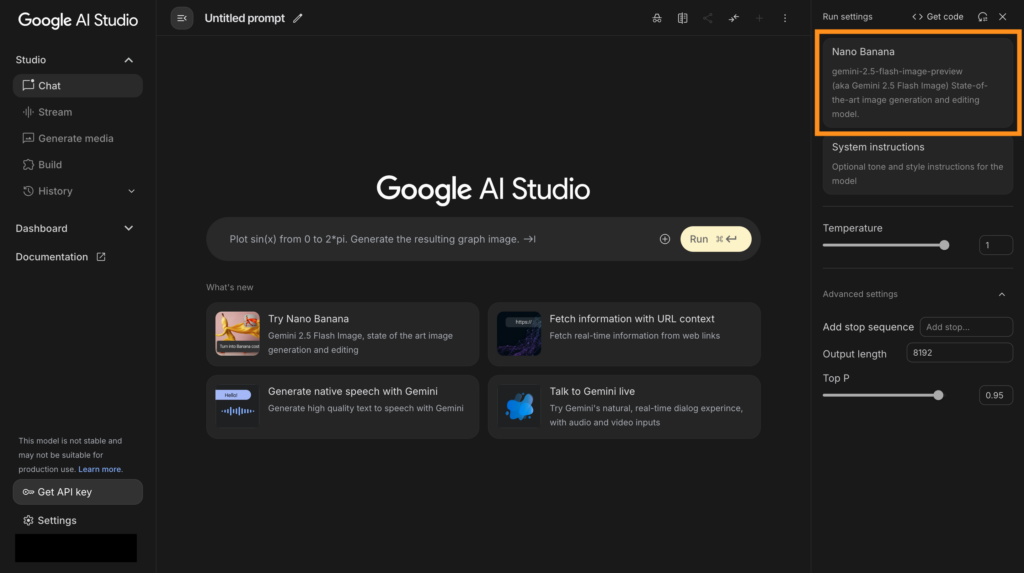Click Get API key button
The height and width of the screenshot is (573, 1024).
(78, 492)
